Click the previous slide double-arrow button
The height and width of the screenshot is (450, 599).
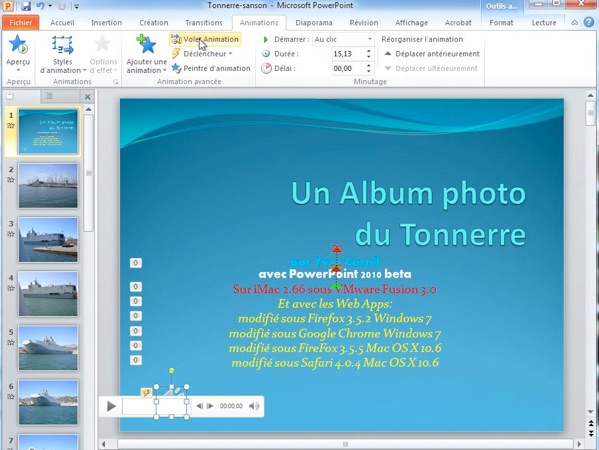pos(591,423)
